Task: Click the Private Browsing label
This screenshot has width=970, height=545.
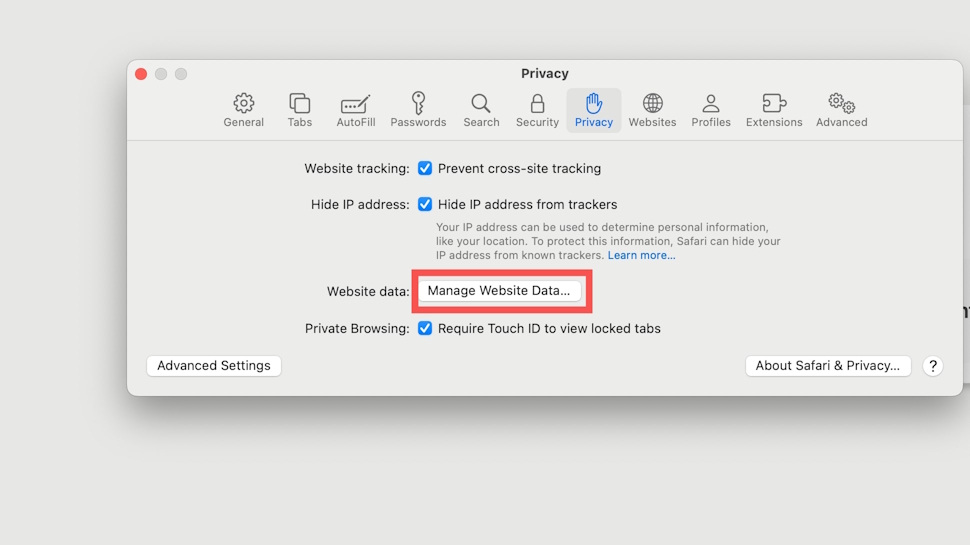Action: point(357,328)
